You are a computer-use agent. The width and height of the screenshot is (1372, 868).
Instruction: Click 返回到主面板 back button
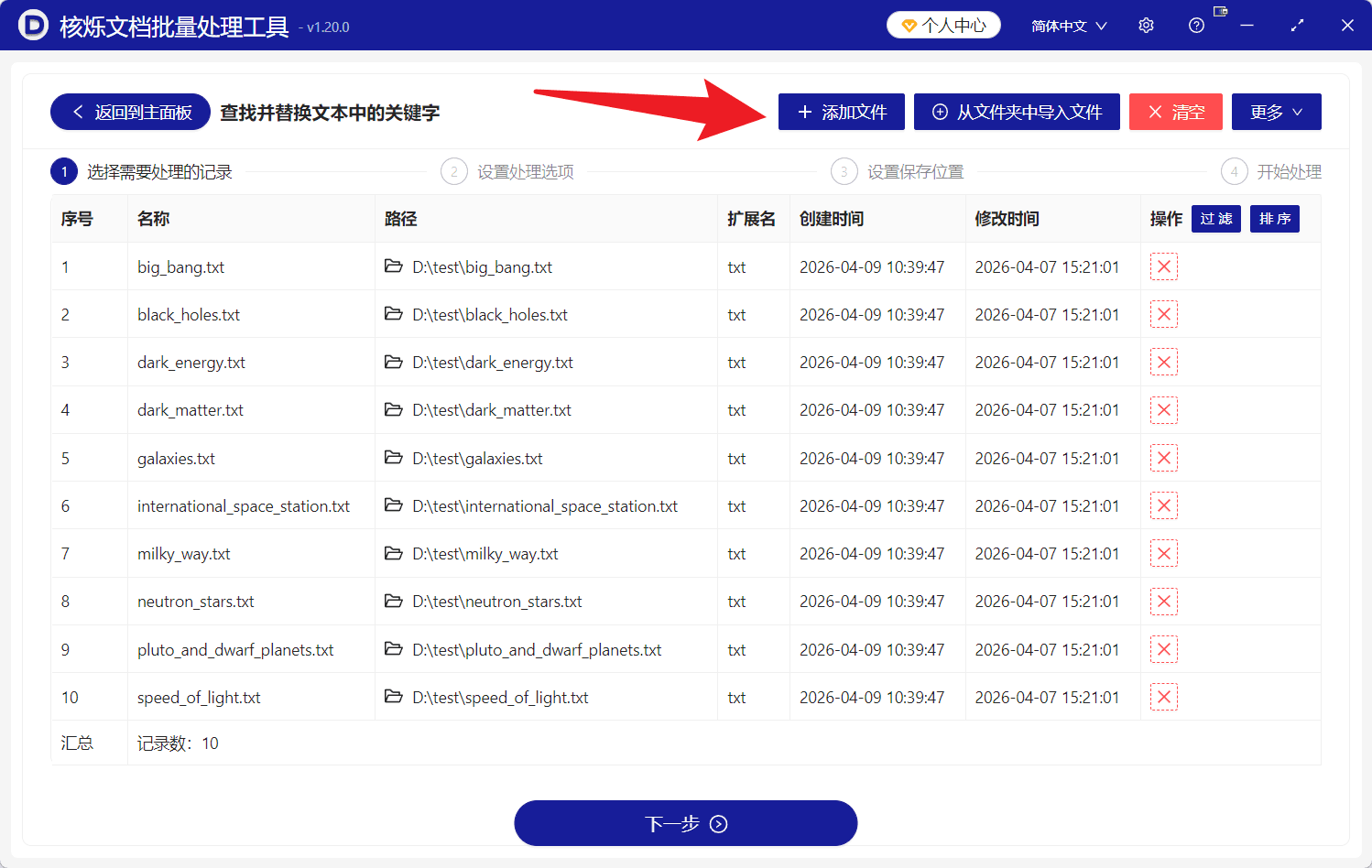pos(129,112)
